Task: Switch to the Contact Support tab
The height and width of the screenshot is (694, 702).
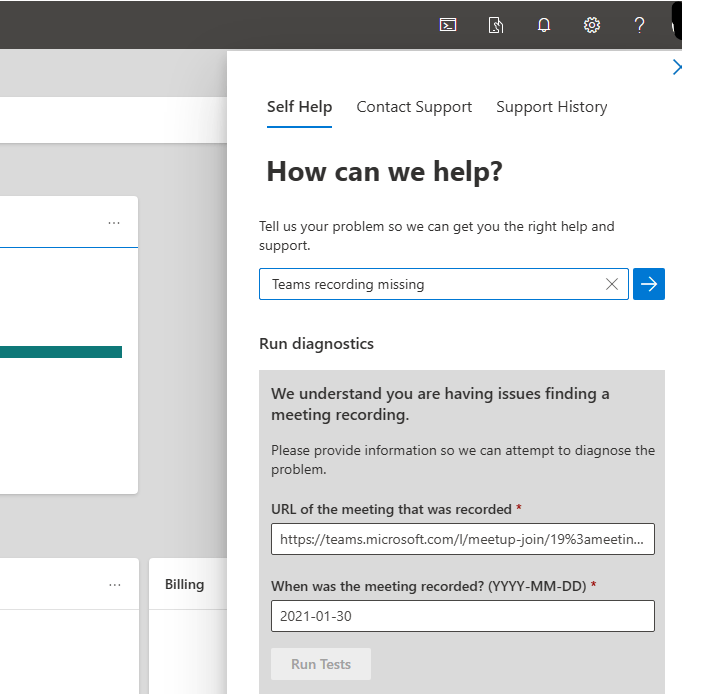Action: point(414,107)
